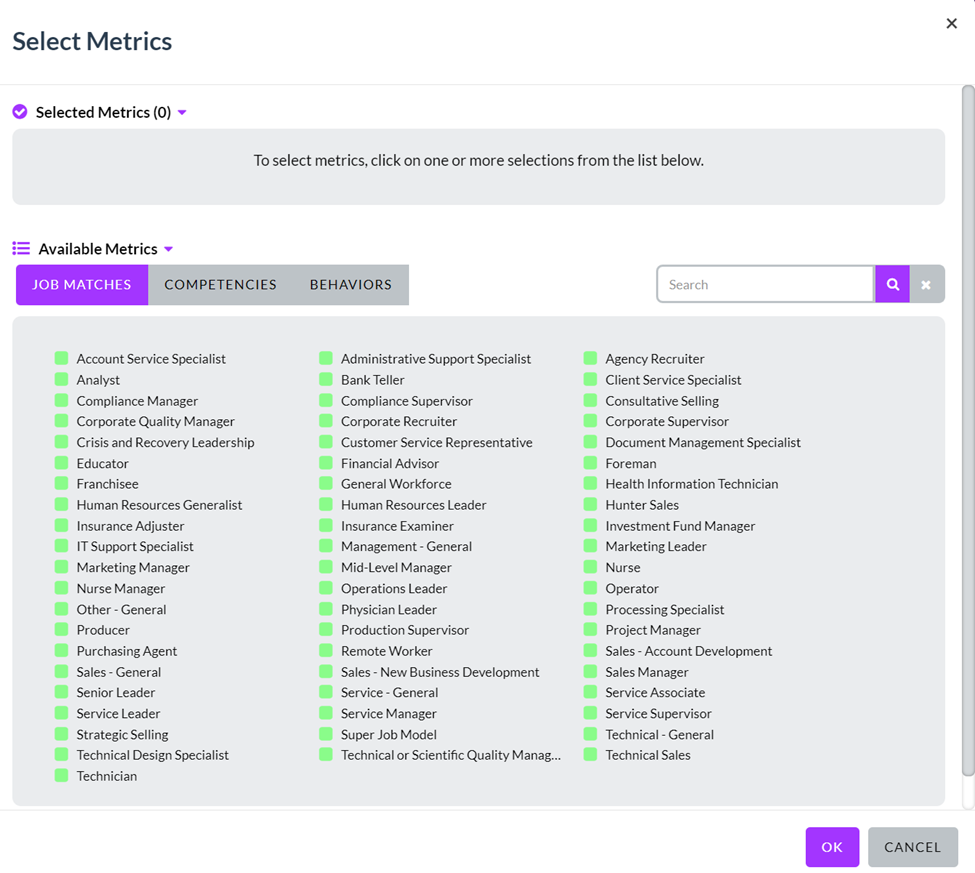Expand the Hunter Sales selection
The image size is (975, 873).
pyautogui.click(x=590, y=504)
